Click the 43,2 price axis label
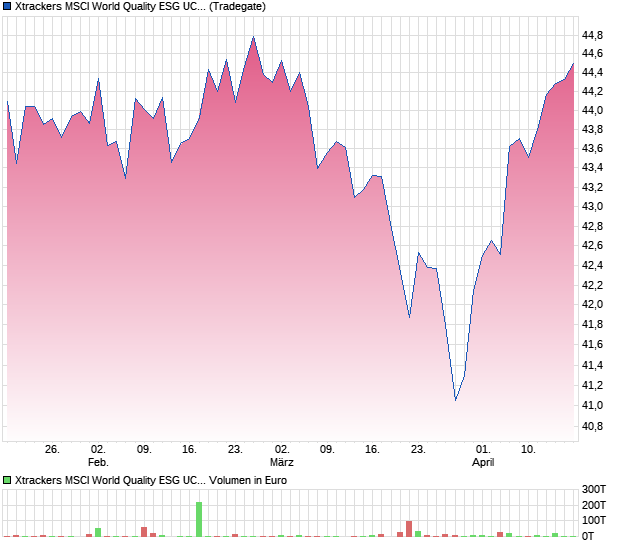Screen dimensions: 620x546 592,187
